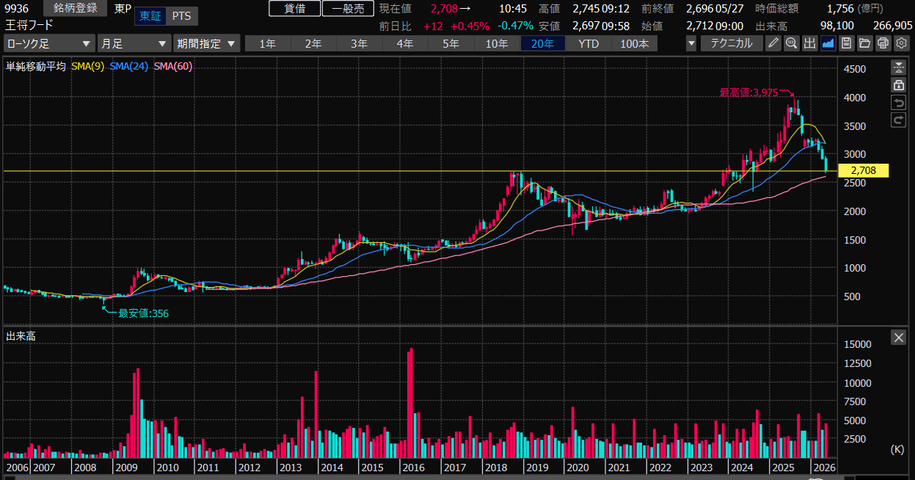
Task: Open the chart magnifier zoom tool
Action: 791,44
